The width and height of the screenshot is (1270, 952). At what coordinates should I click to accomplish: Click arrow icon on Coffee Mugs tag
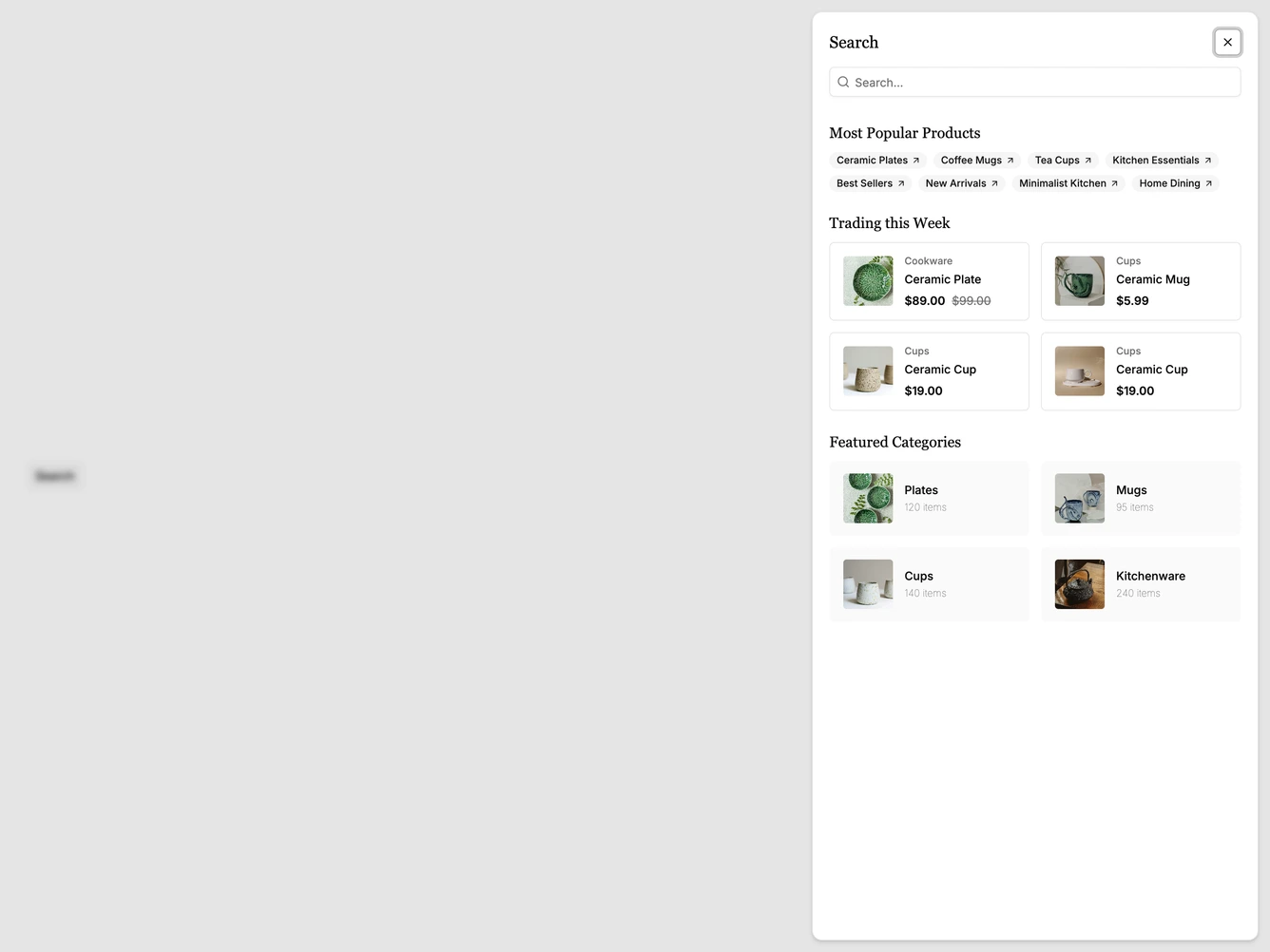[1010, 161]
